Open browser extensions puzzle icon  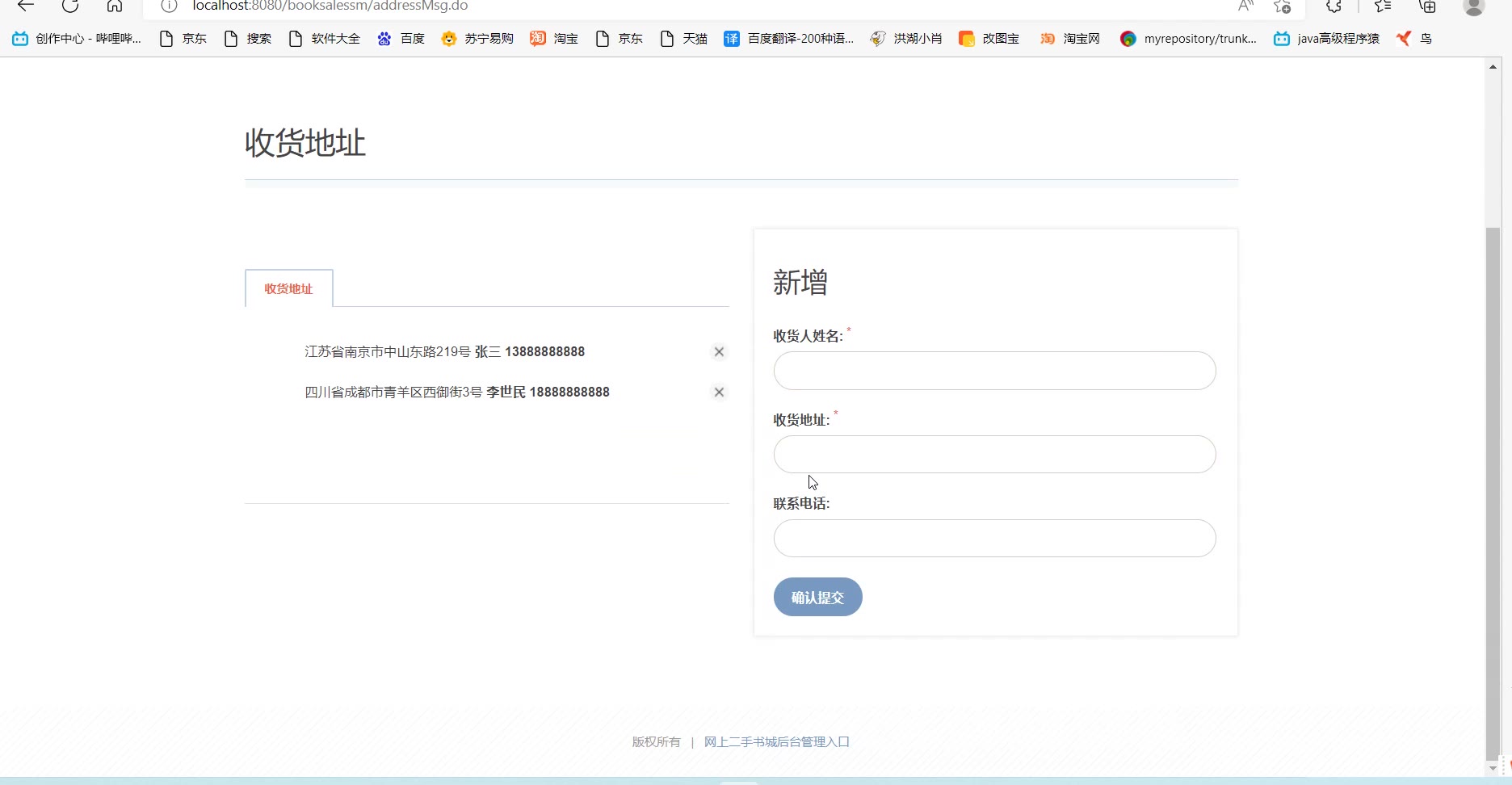pos(1334,6)
